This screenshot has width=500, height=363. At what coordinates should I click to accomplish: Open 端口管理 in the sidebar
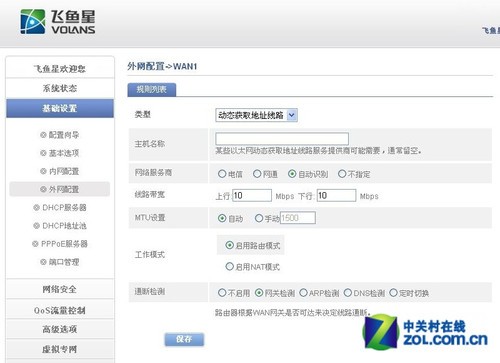[64, 262]
